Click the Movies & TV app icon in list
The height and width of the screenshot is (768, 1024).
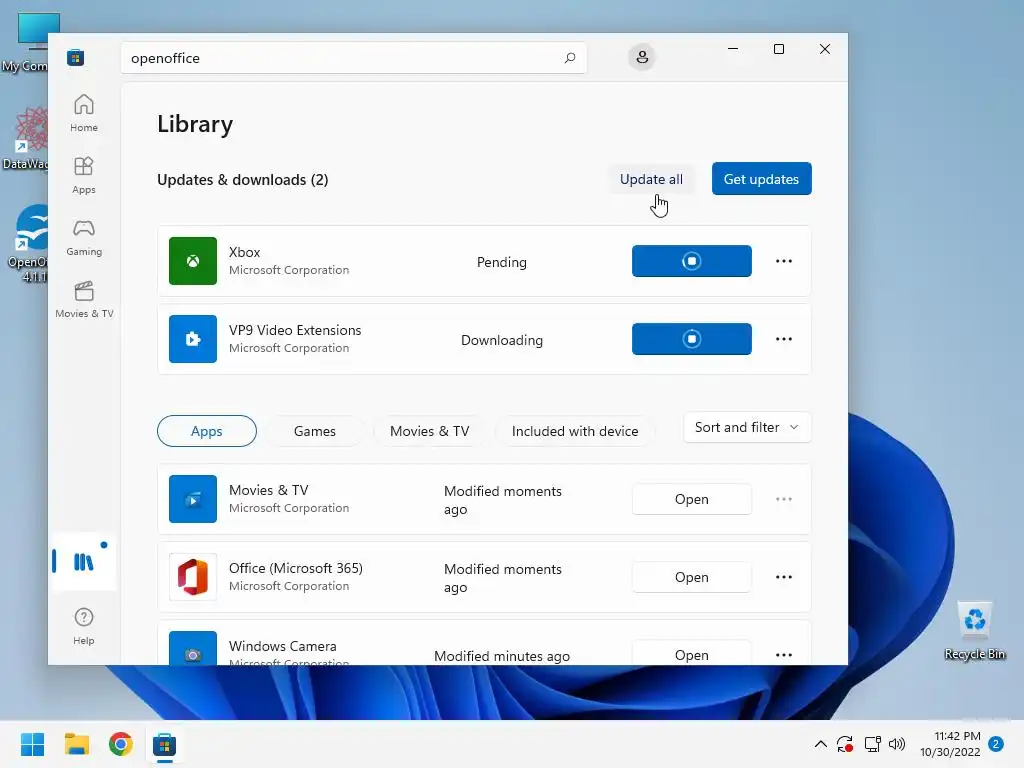pyautogui.click(x=193, y=499)
